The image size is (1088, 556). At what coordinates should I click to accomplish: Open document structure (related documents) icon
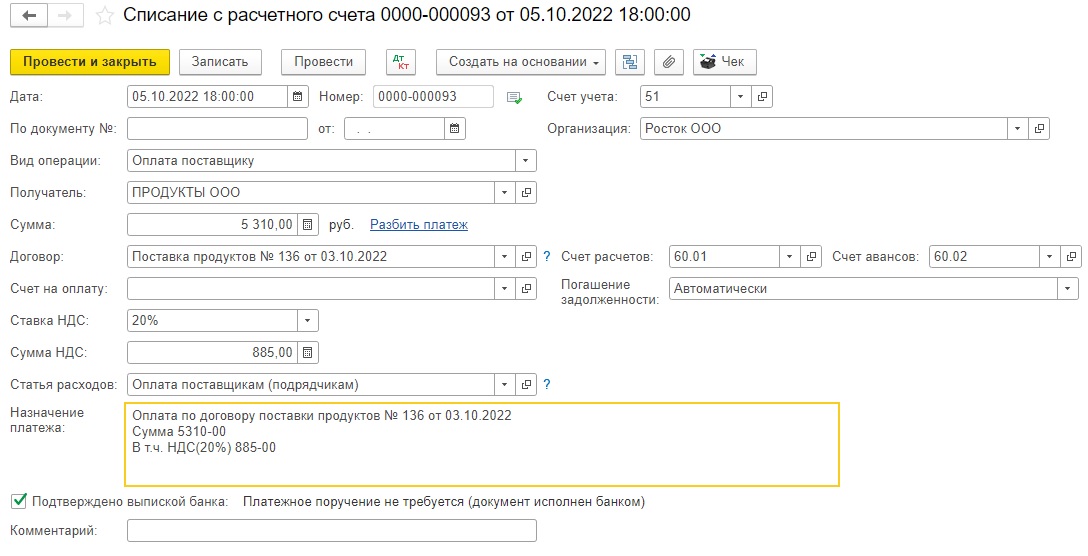click(x=630, y=62)
